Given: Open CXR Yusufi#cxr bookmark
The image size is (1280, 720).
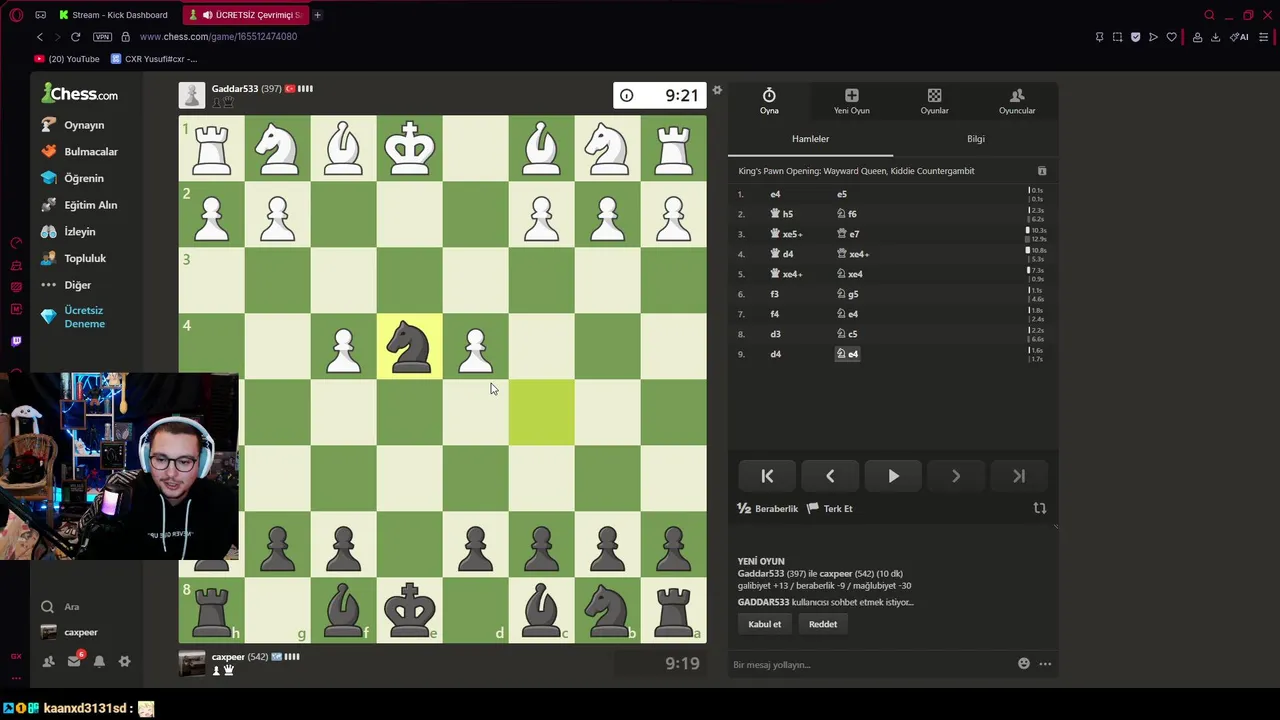Looking at the screenshot, I should [x=153, y=59].
